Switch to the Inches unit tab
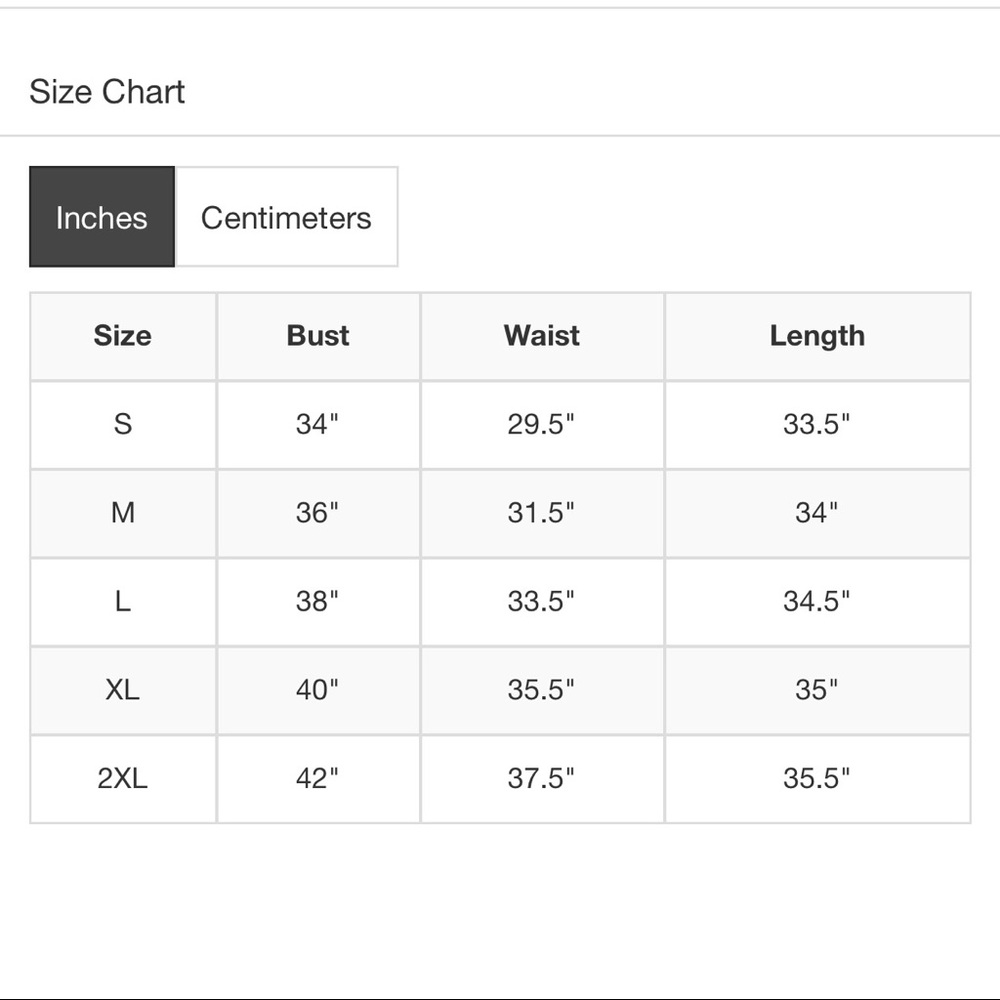The height and width of the screenshot is (1000, 1000). click(x=102, y=217)
